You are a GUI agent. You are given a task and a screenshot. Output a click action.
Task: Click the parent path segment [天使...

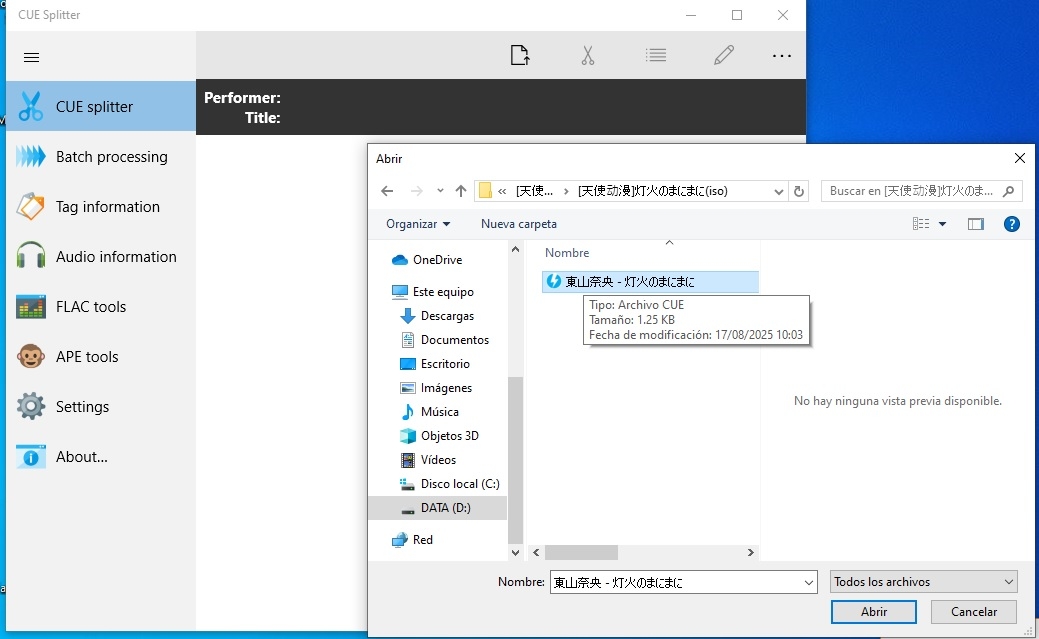pyautogui.click(x=534, y=191)
